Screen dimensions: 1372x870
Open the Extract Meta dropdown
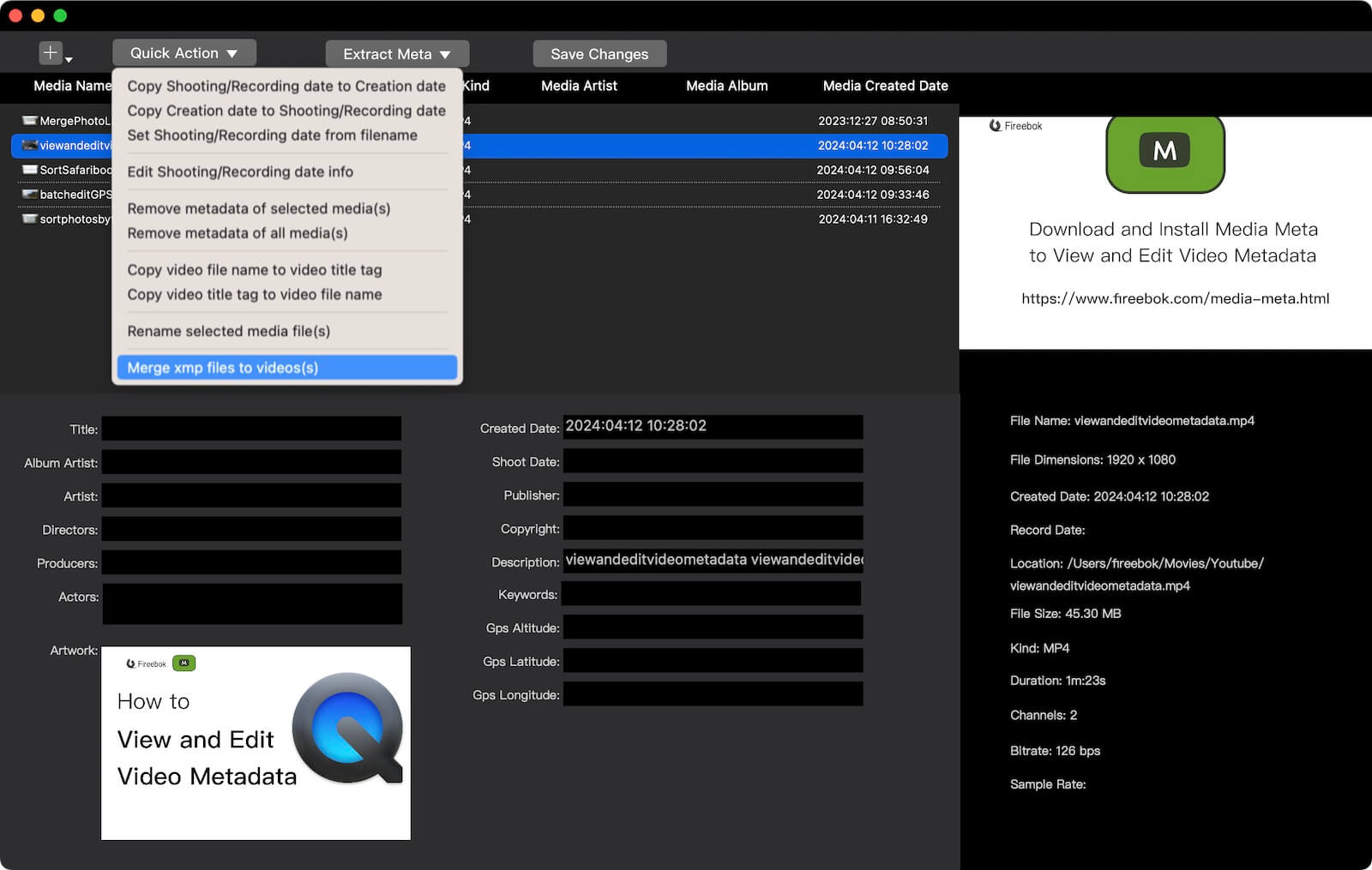coord(397,54)
